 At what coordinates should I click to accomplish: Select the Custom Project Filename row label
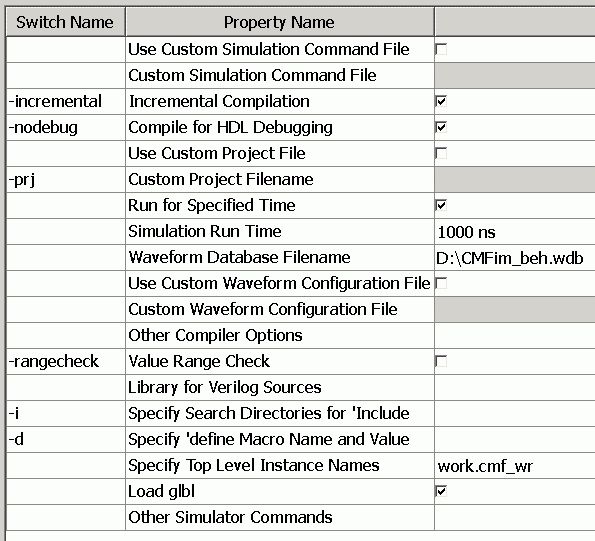(221, 179)
